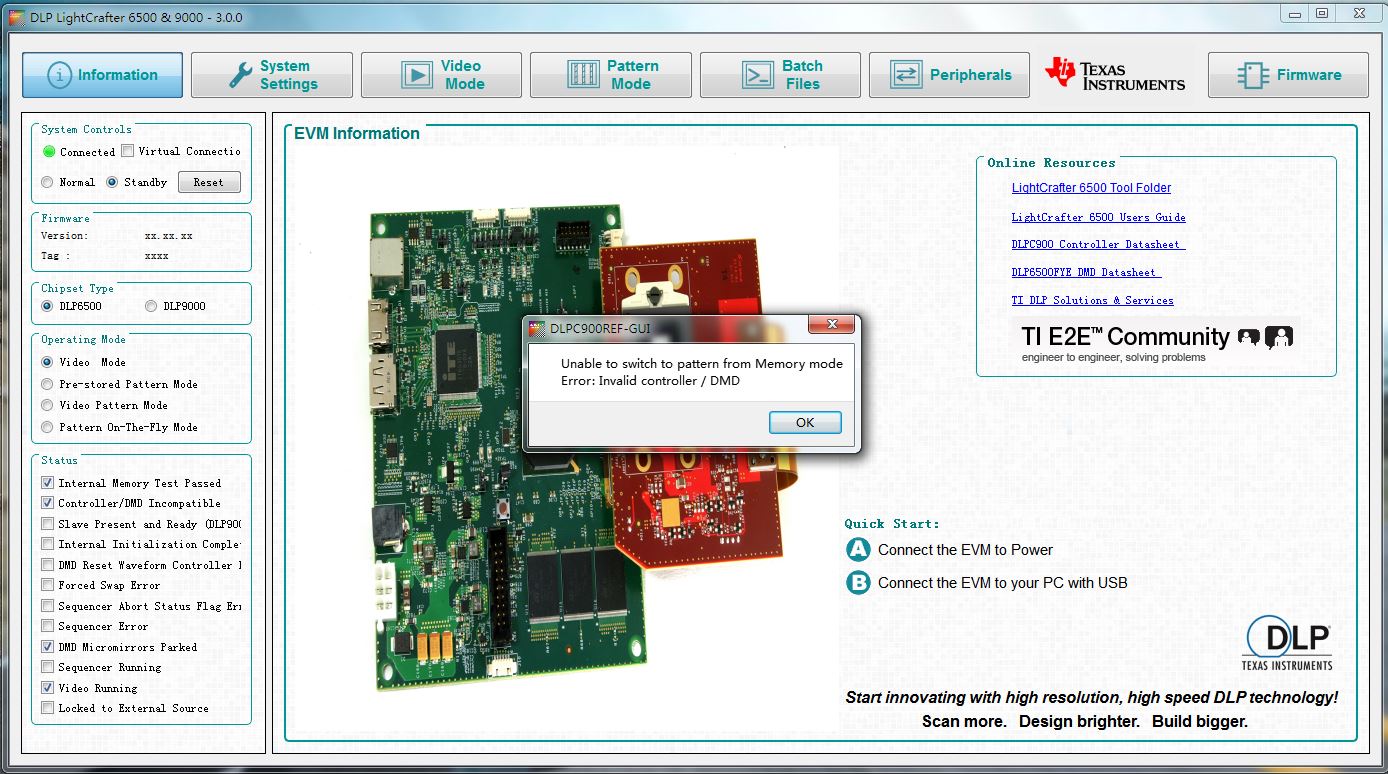Viewport: 1388px width, 774px height.
Task: Click OK in the error dialog
Action: point(805,422)
